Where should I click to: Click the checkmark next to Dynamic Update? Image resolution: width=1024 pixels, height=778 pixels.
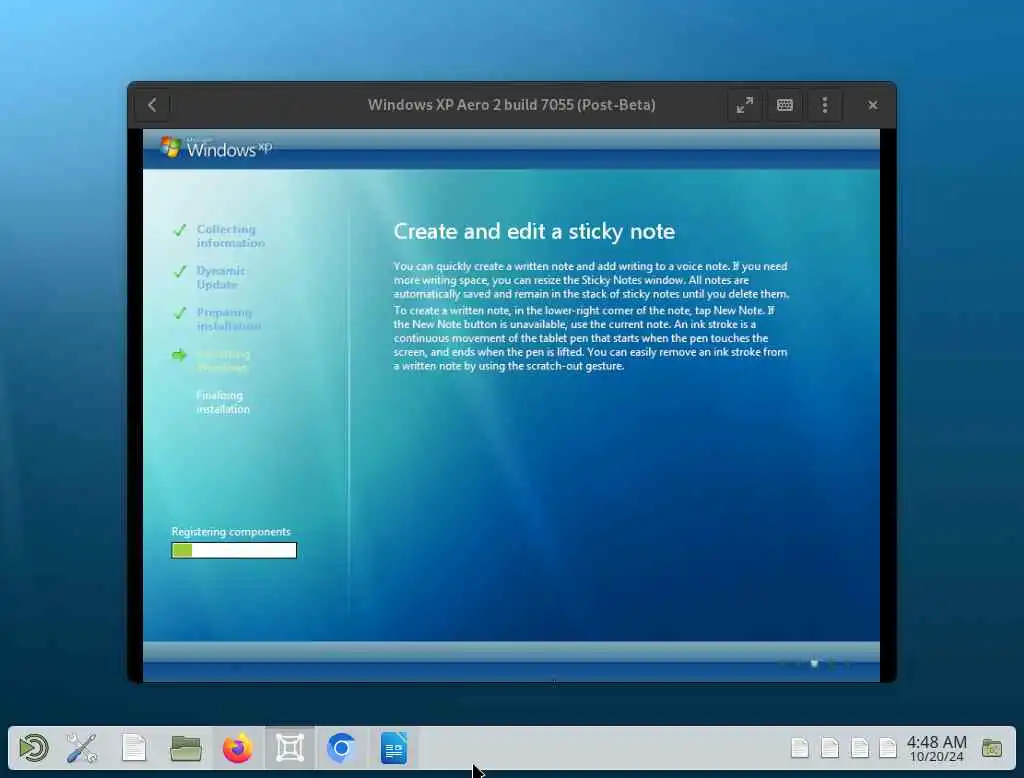click(x=180, y=272)
